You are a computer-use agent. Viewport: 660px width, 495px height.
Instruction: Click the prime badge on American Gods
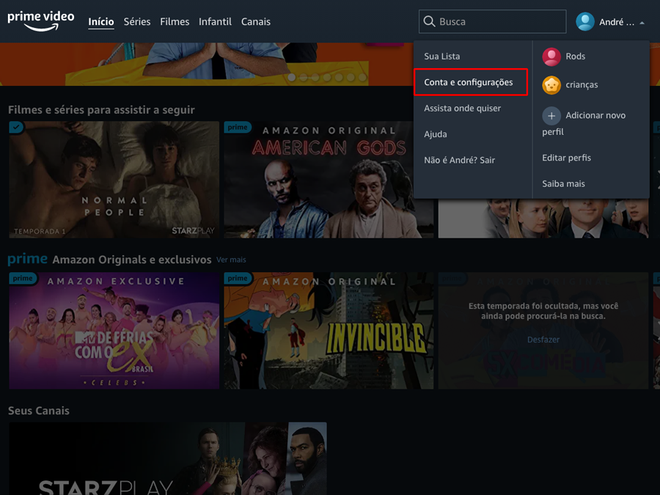(x=237, y=127)
